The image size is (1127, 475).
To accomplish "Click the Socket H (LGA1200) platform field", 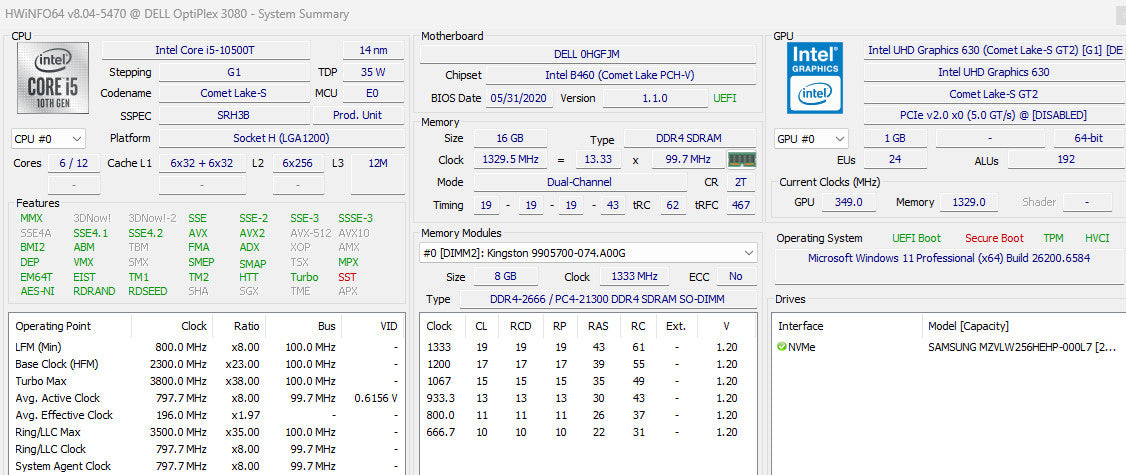I will click(281, 138).
